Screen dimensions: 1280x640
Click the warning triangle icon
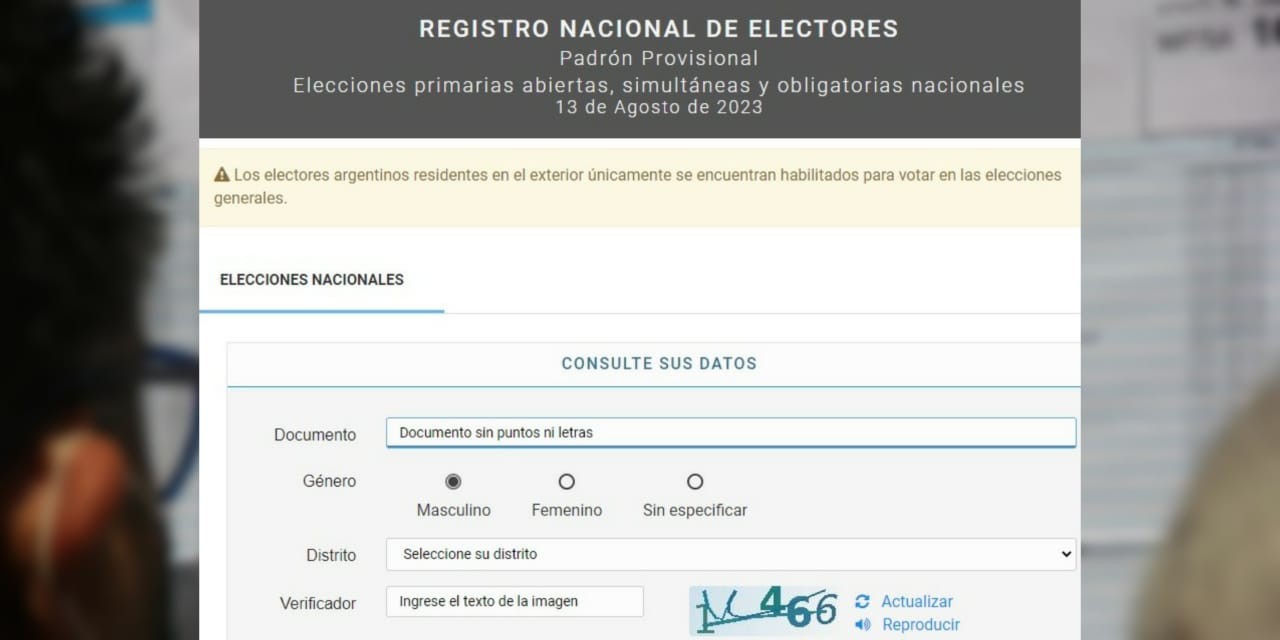click(222, 172)
